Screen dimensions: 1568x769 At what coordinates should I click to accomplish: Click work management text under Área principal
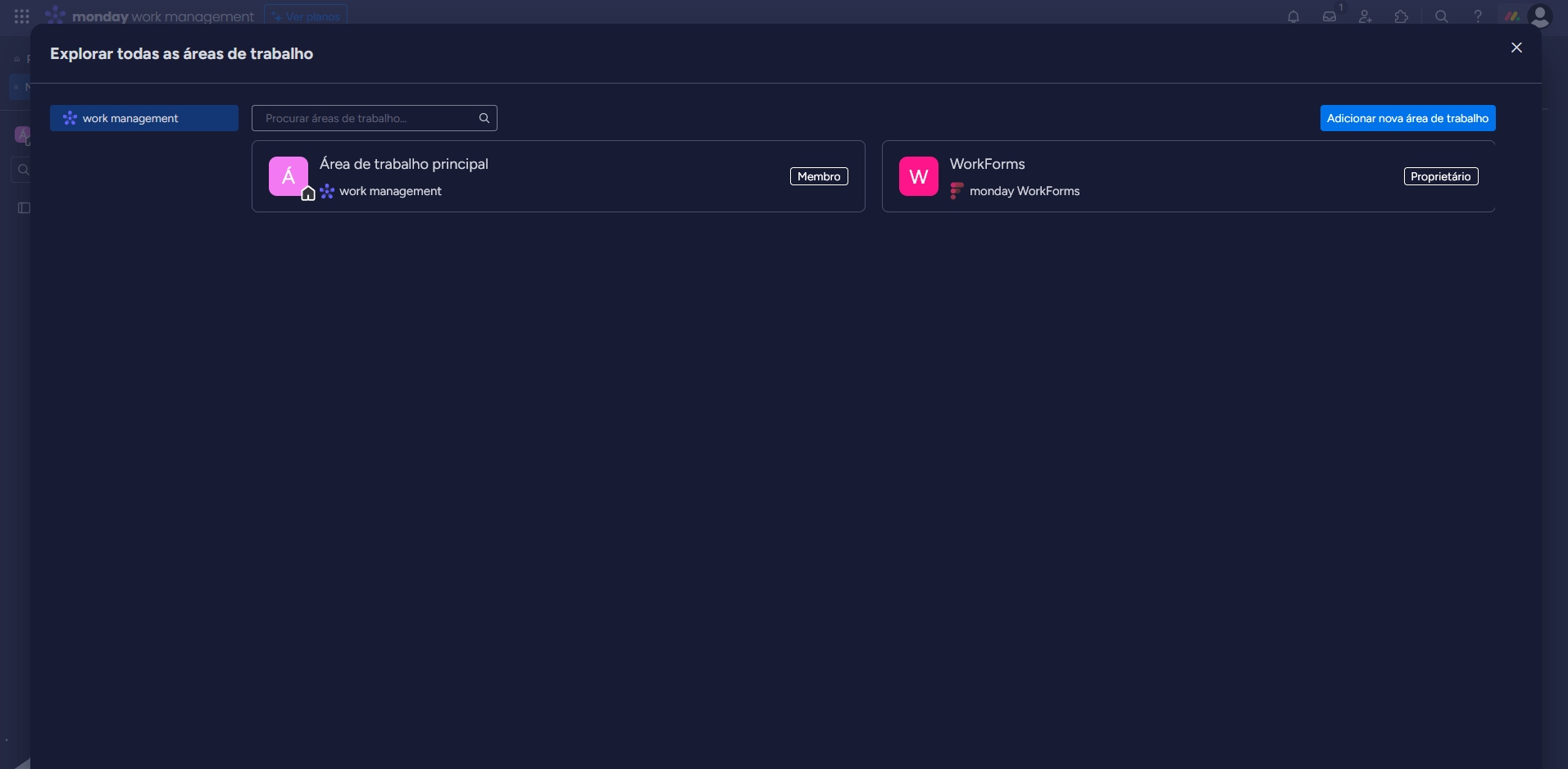tap(390, 191)
